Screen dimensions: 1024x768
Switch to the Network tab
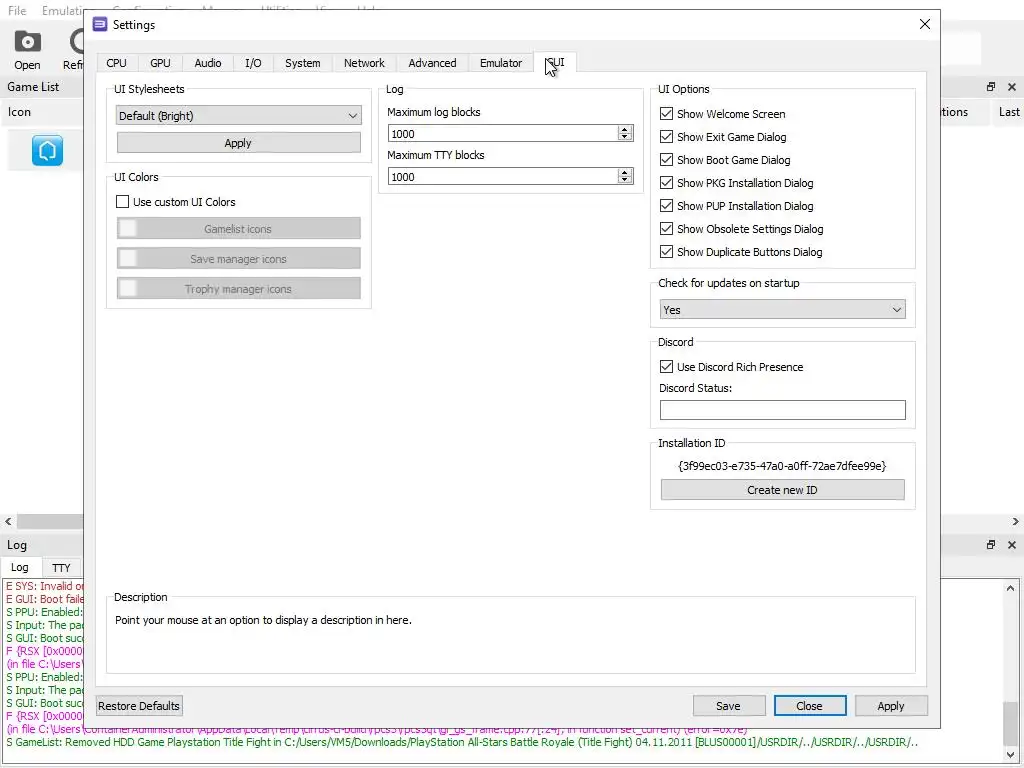coord(364,63)
